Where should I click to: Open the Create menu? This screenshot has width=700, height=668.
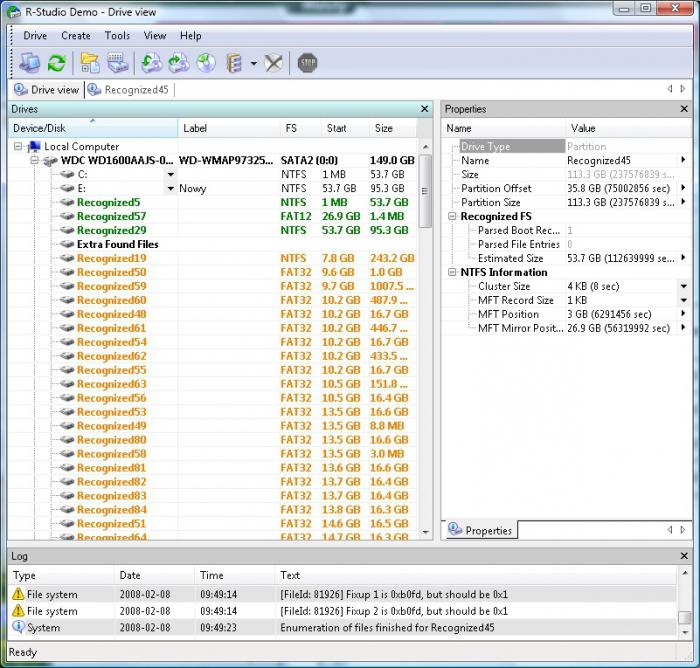click(76, 36)
